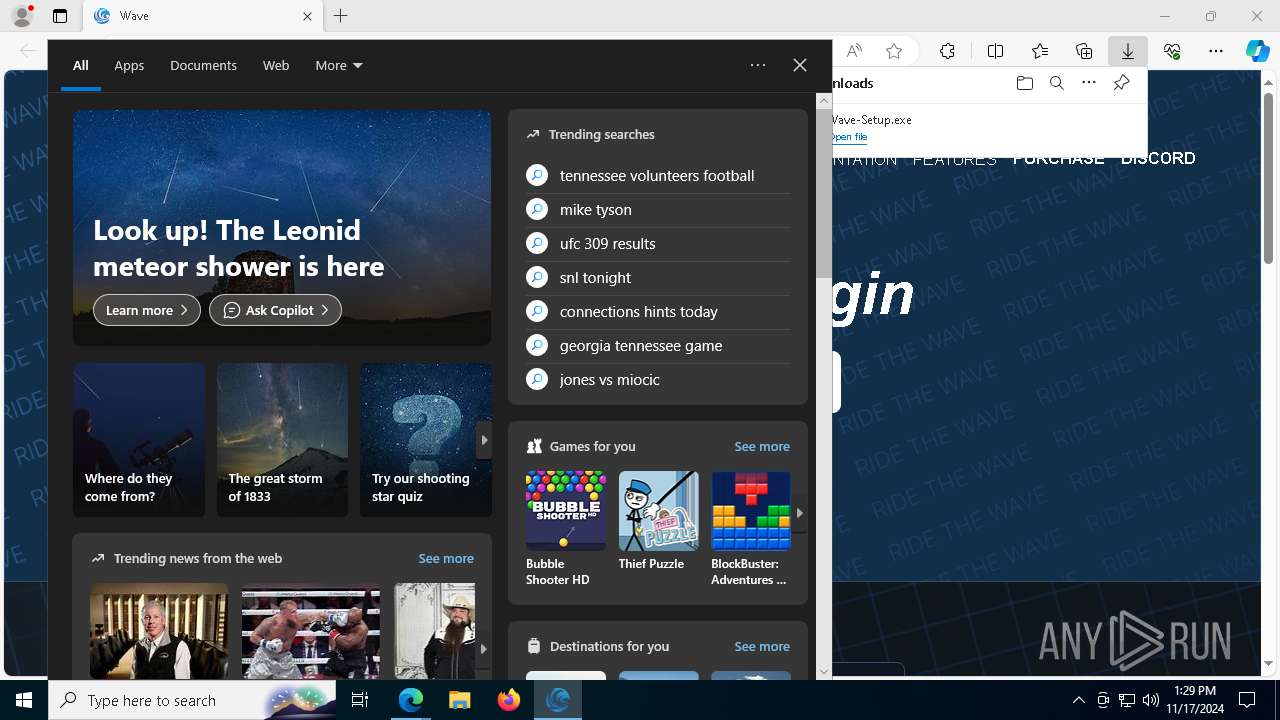
Task: Search snl tonight trending item
Action: (x=658, y=277)
